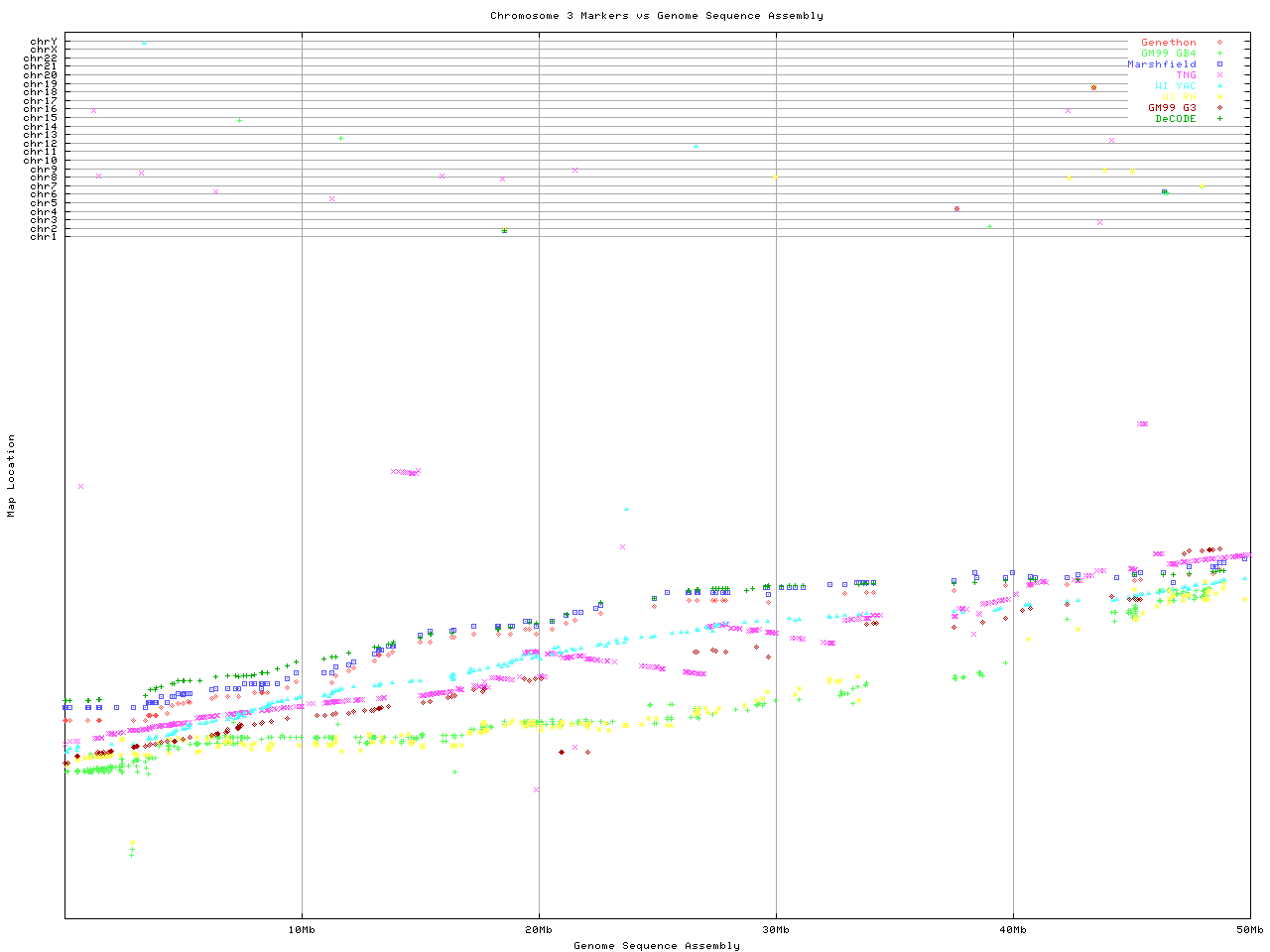This screenshot has height=952, width=1270.
Task: Click the DeCODE plus marker in legend
Action: pos(1219,119)
